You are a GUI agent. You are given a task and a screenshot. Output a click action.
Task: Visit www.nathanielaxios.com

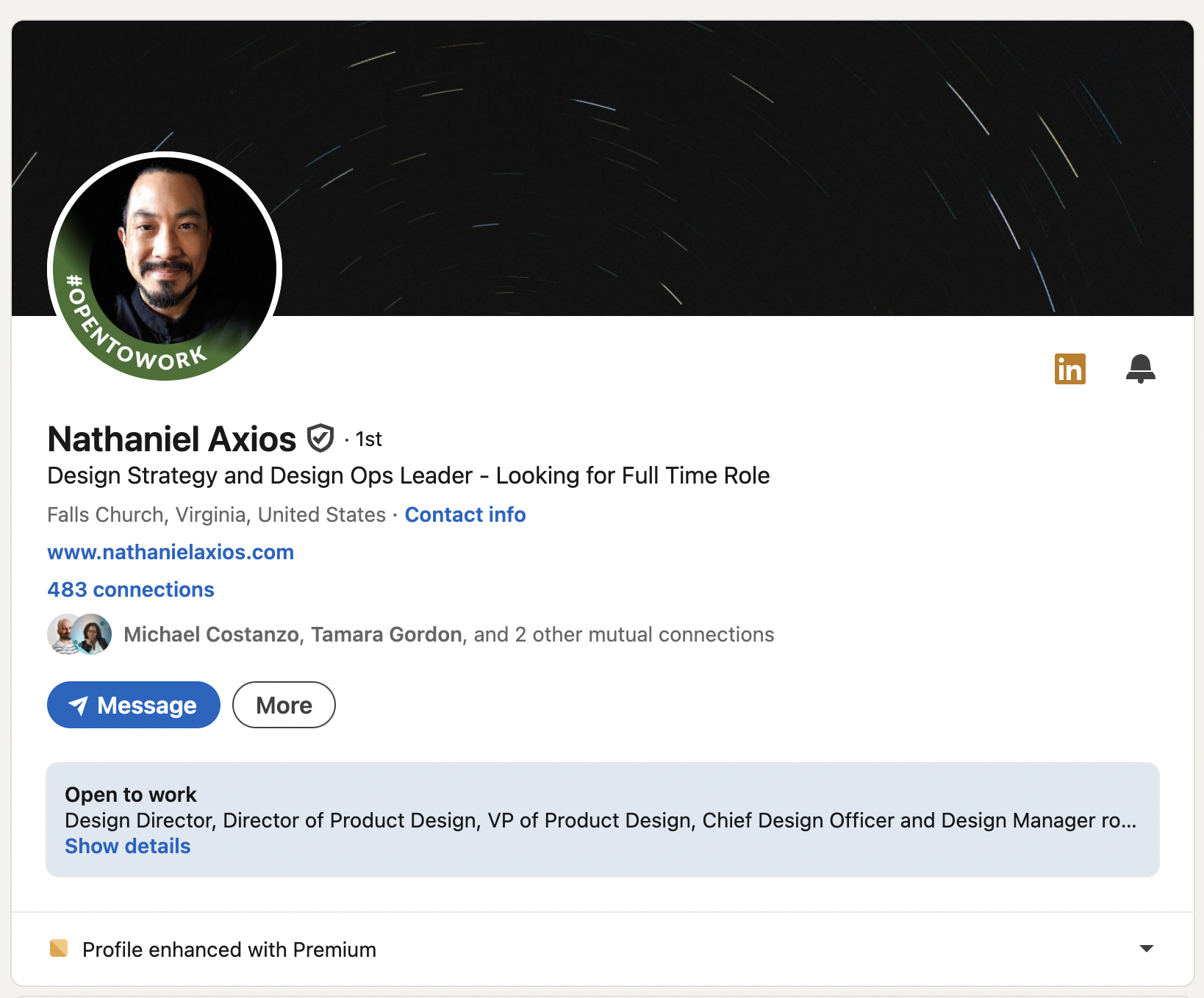tap(171, 552)
